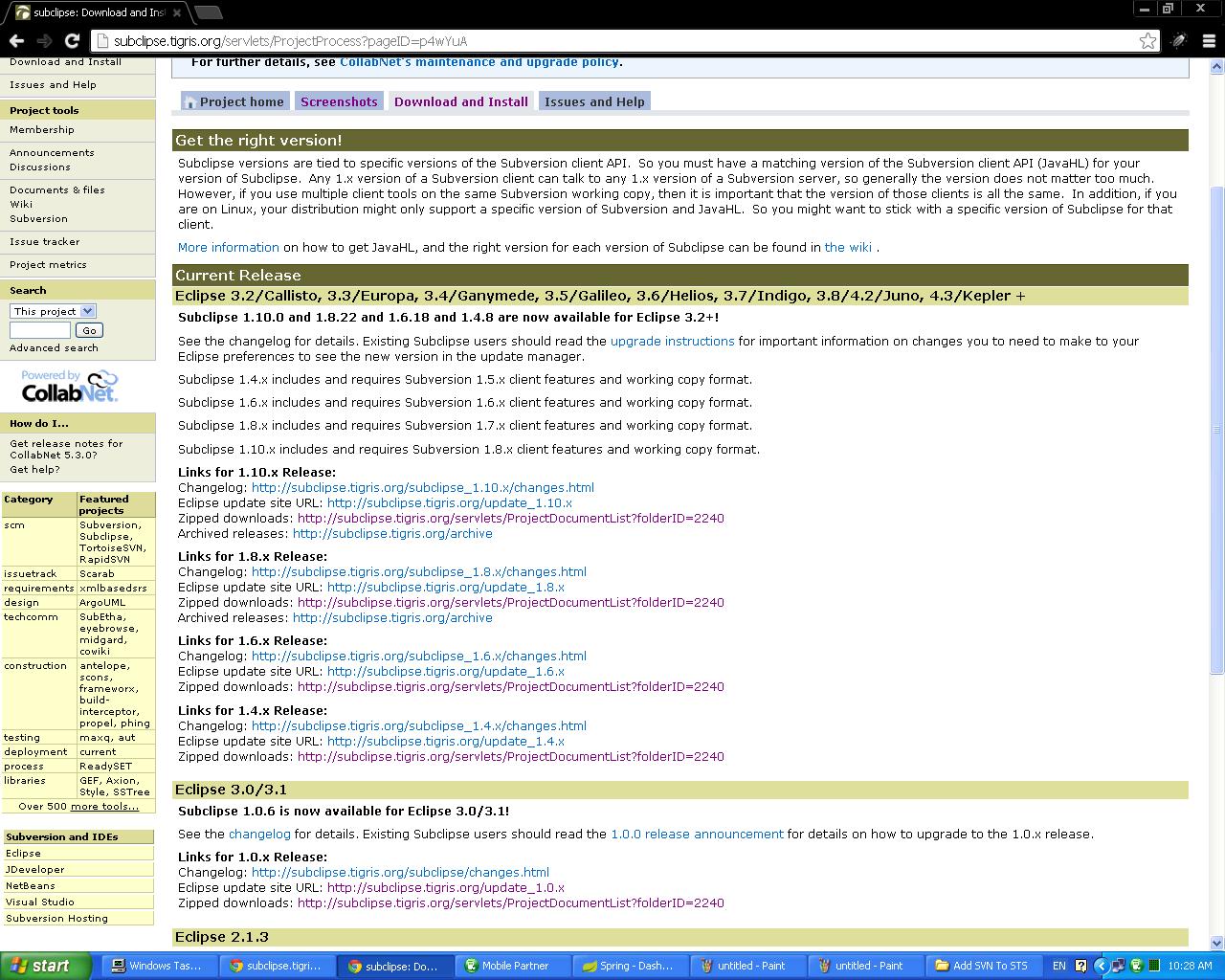Click the extension icon beside the star
The width and height of the screenshot is (1225, 980).
pyautogui.click(x=1179, y=41)
